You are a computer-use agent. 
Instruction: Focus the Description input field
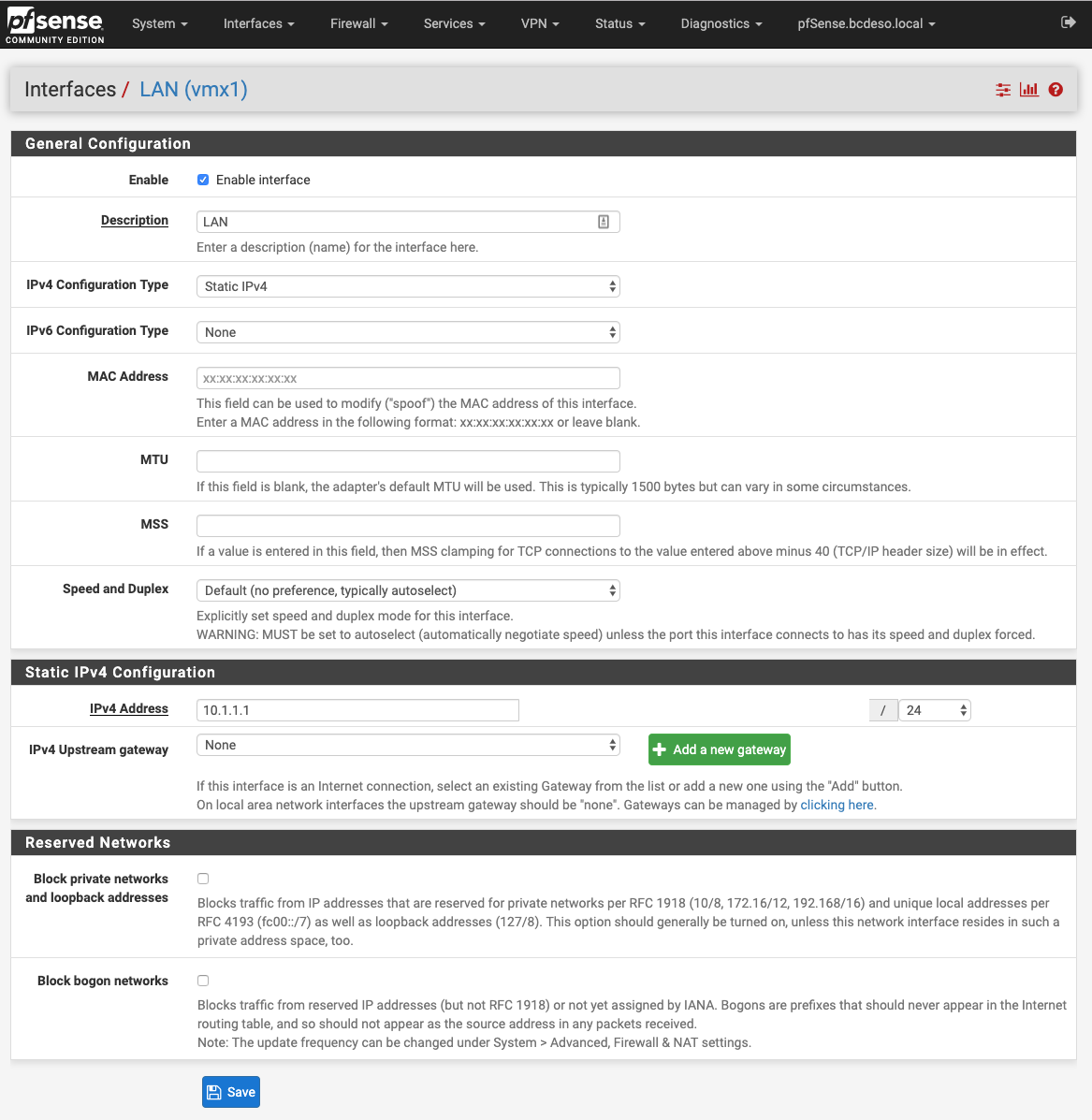408,222
